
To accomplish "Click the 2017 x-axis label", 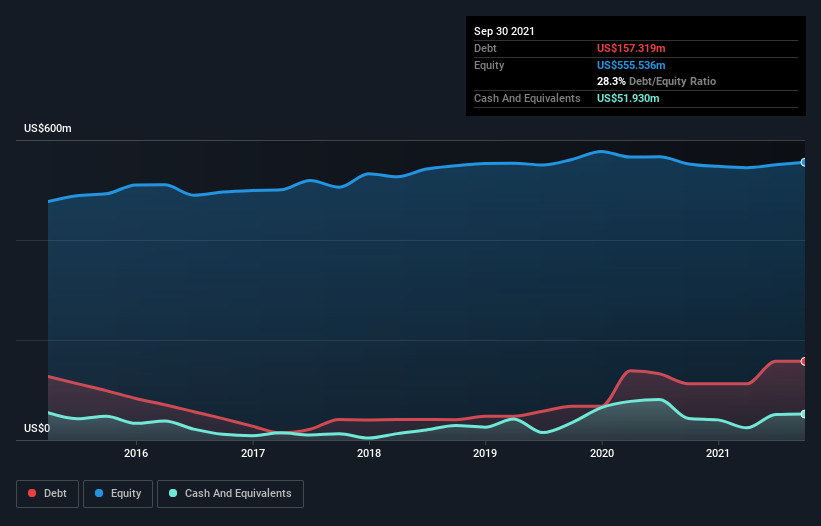I will tap(252, 453).
